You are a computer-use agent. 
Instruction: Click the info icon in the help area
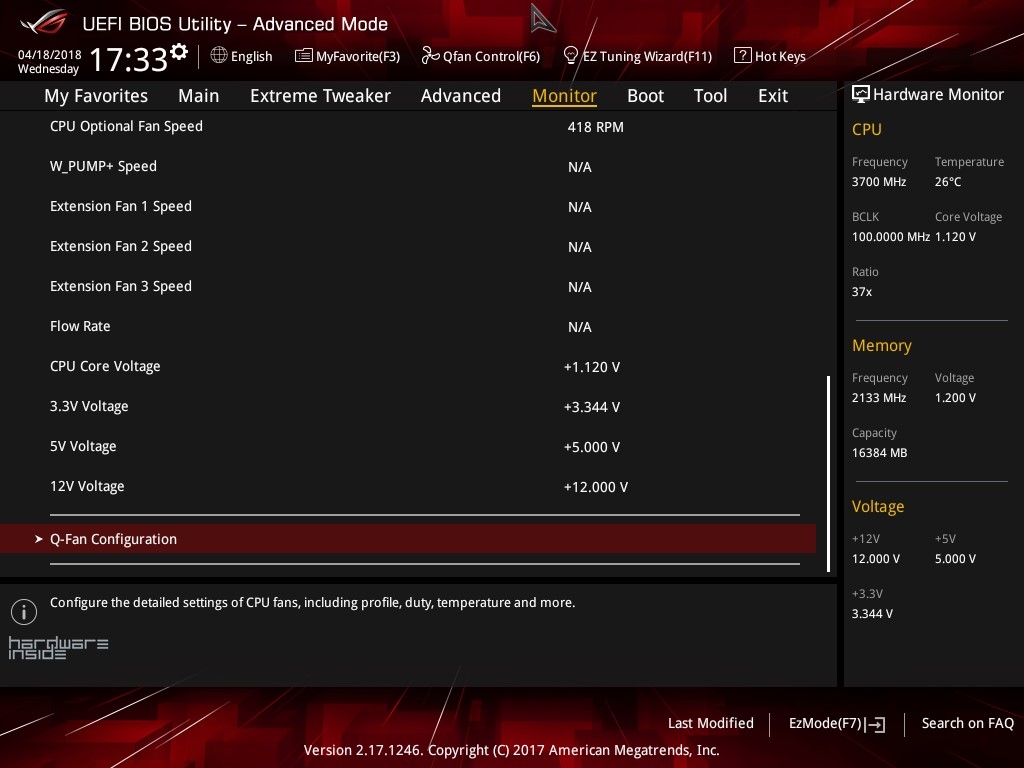click(x=24, y=612)
